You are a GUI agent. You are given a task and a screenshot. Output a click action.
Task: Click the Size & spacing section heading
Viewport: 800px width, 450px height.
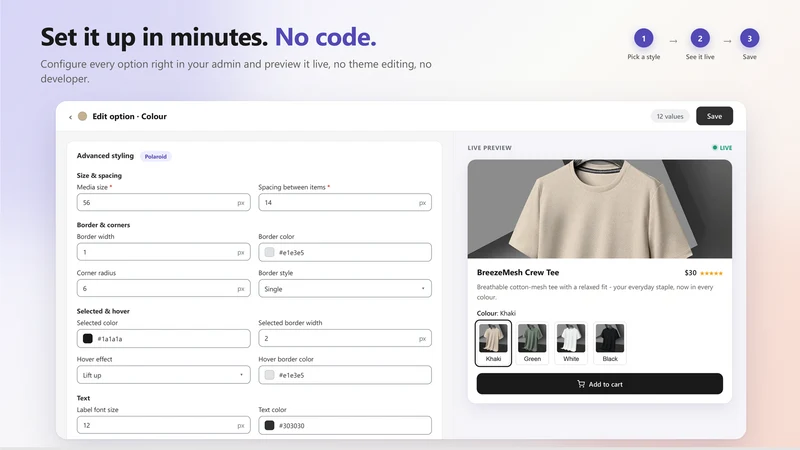[99, 176]
